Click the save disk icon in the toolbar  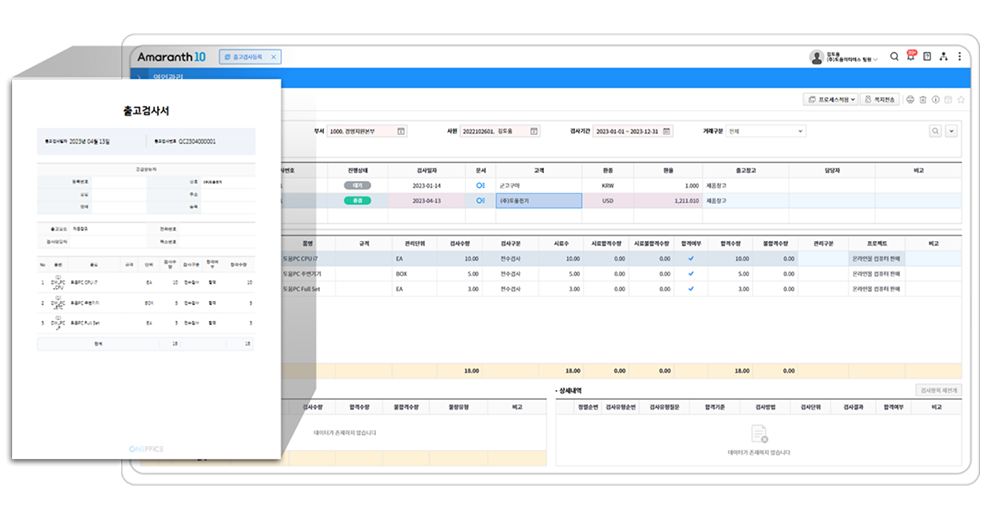pyautogui.click(x=948, y=100)
